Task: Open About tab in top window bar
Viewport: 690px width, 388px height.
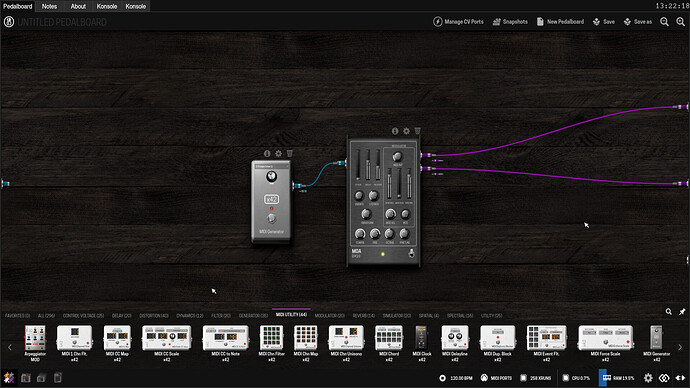Action: [x=78, y=6]
